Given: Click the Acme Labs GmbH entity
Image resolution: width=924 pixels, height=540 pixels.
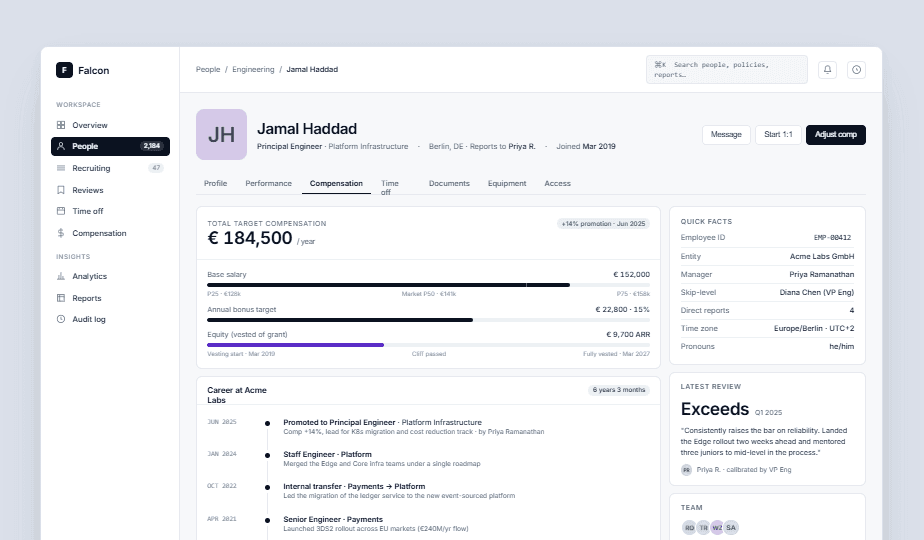Looking at the screenshot, I should pyautogui.click(x=822, y=256).
